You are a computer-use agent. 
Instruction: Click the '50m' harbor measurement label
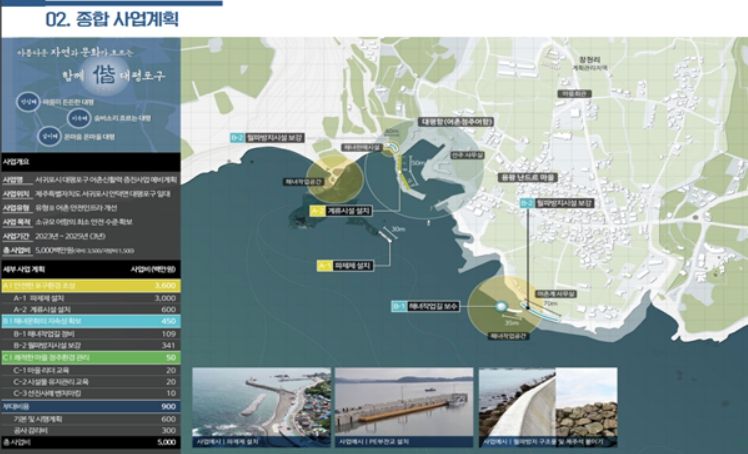(418, 163)
